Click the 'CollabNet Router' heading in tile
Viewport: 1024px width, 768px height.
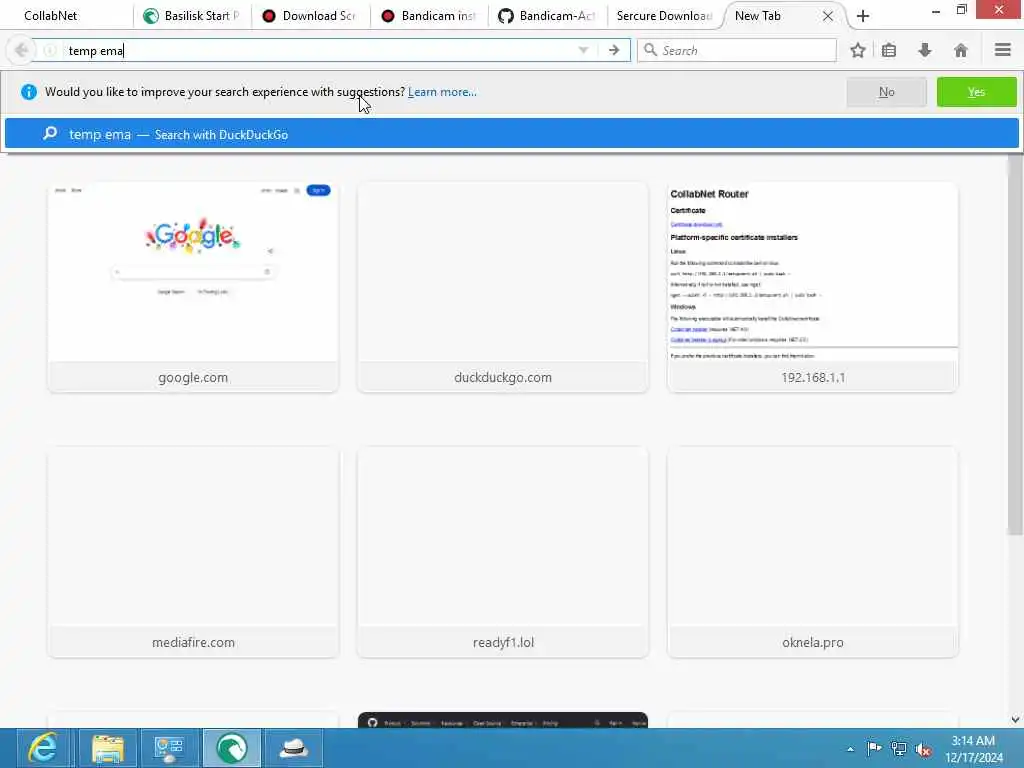[x=709, y=194]
